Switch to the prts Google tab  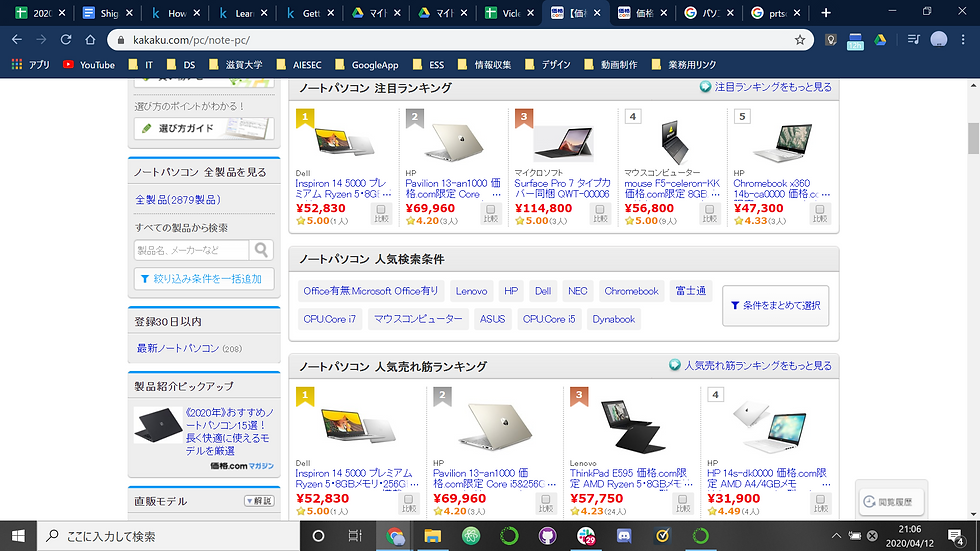coord(776,12)
